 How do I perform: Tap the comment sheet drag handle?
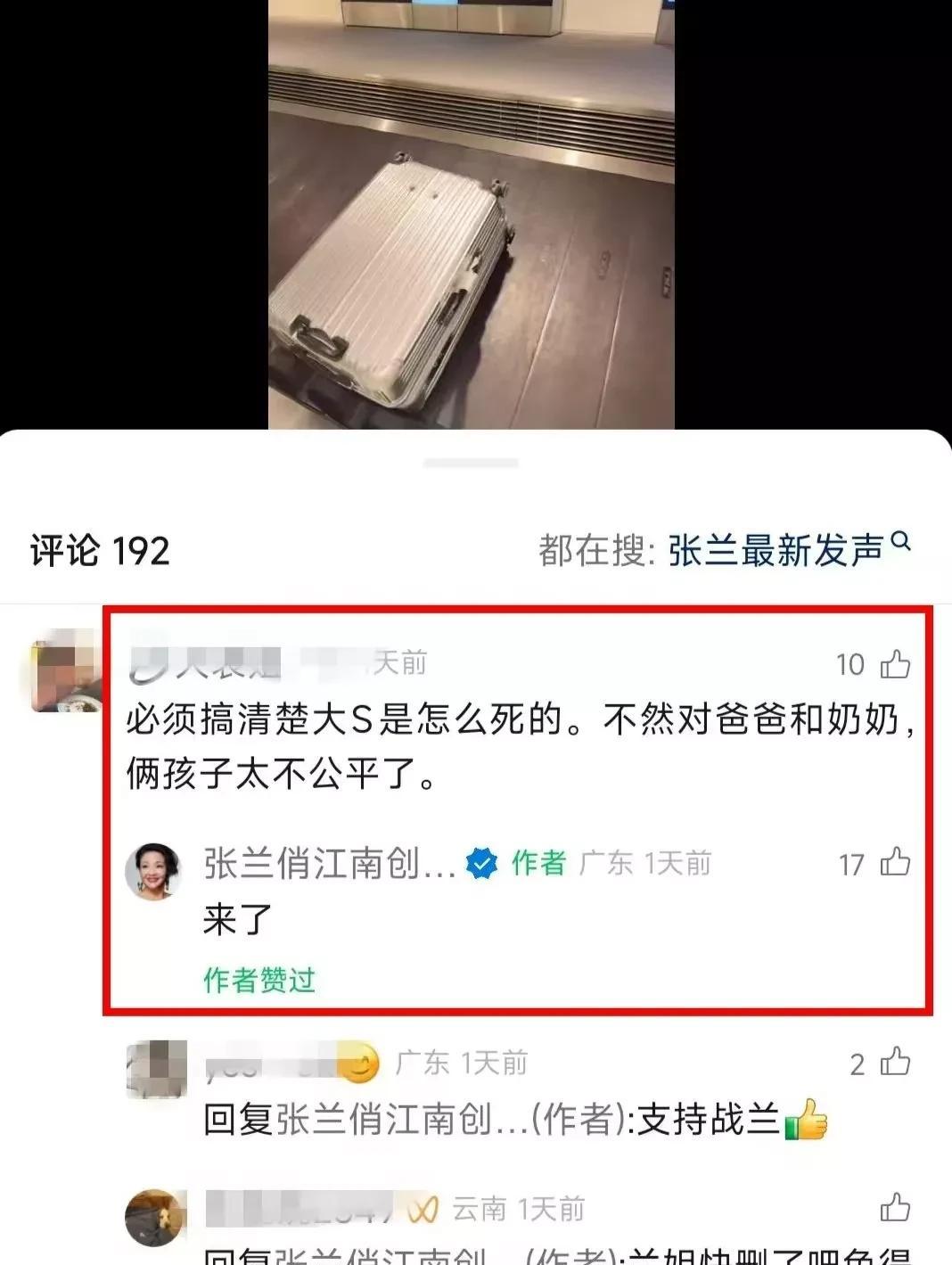[471, 463]
